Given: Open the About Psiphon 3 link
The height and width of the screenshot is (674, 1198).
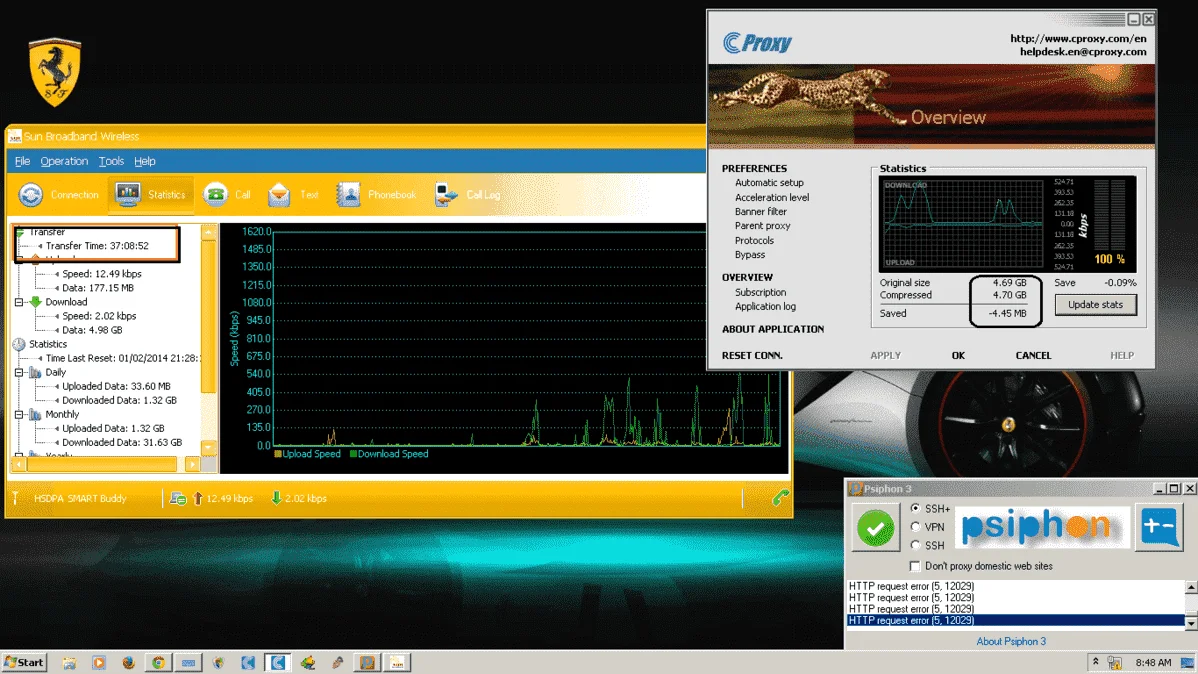Looking at the screenshot, I should 1011,641.
